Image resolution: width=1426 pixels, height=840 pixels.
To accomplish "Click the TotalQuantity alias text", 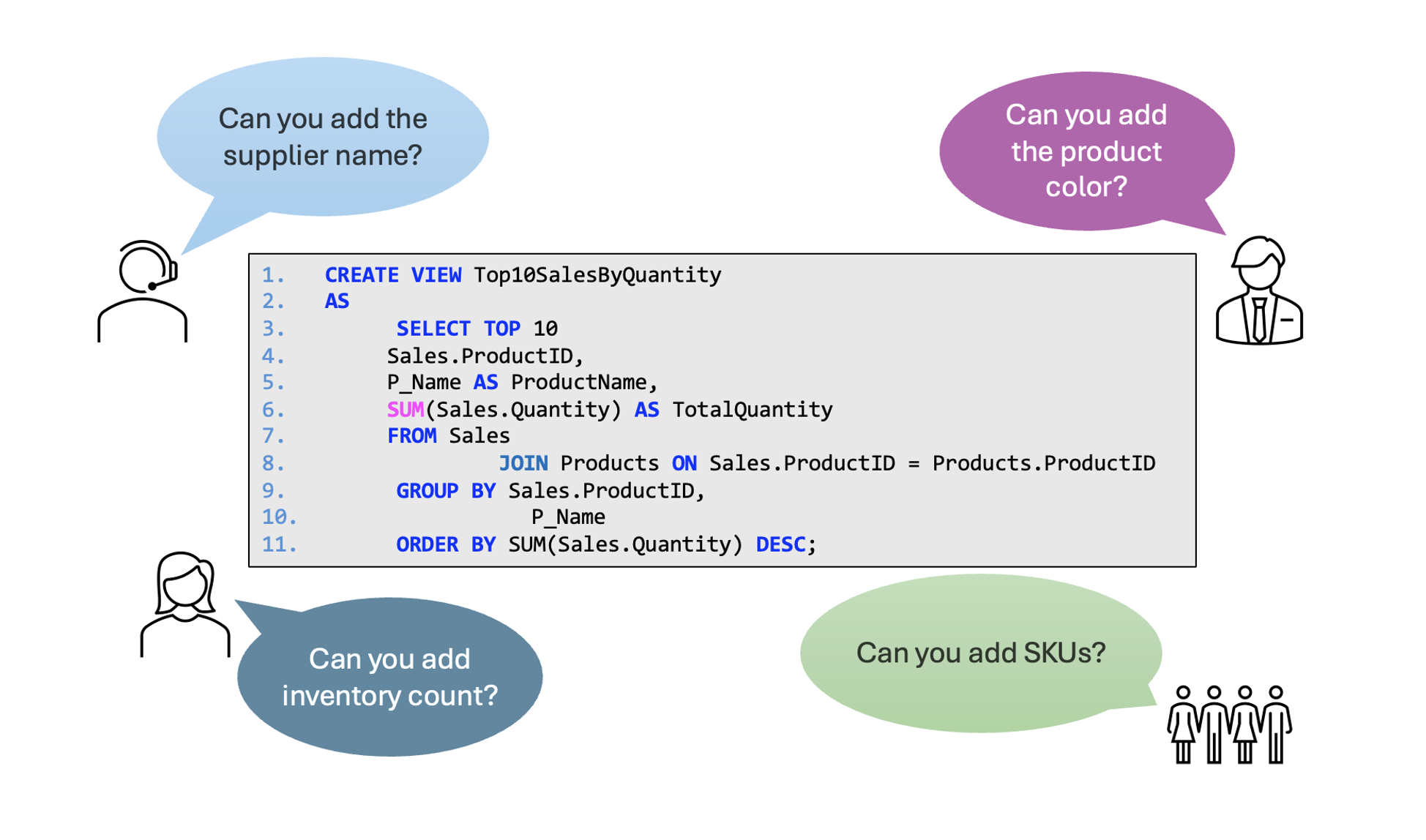I will click(753, 410).
